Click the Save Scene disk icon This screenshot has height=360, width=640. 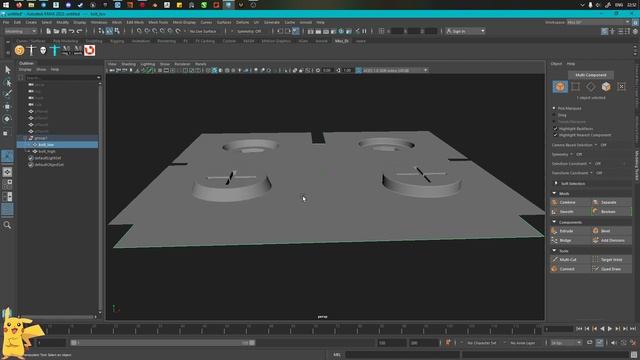pyautogui.click(x=64, y=31)
